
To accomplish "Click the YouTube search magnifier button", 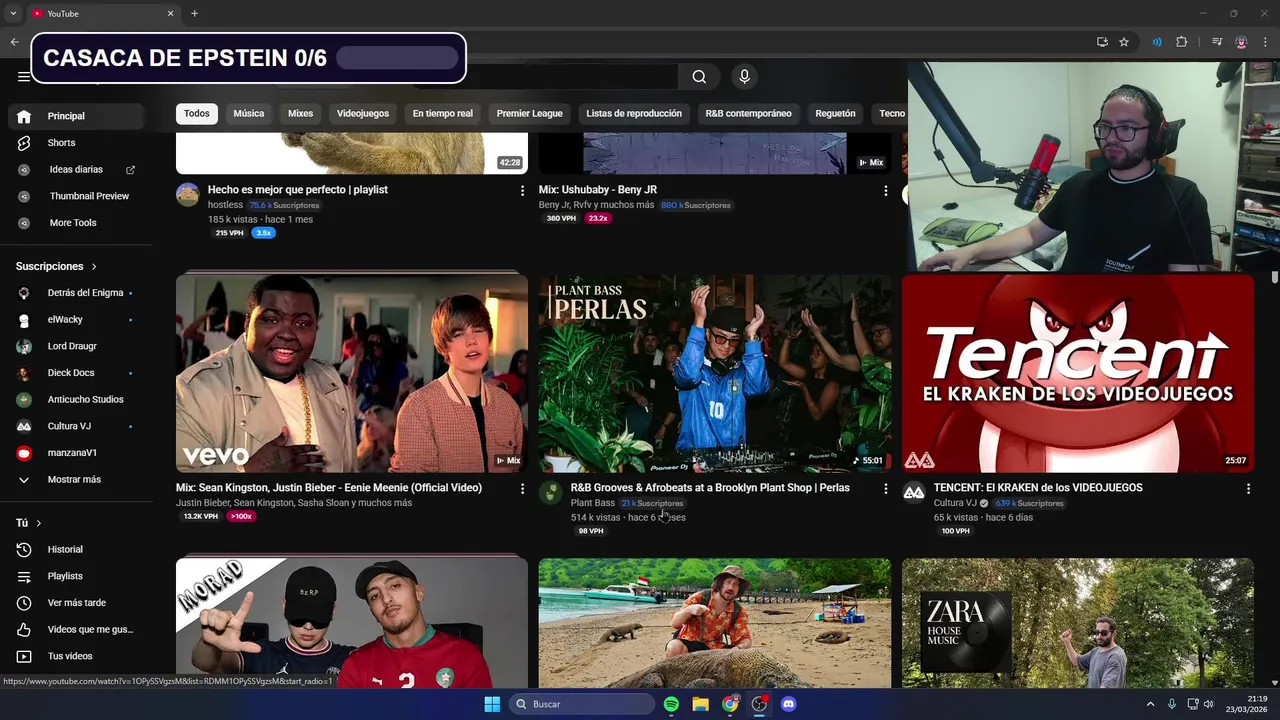I will [x=699, y=77].
